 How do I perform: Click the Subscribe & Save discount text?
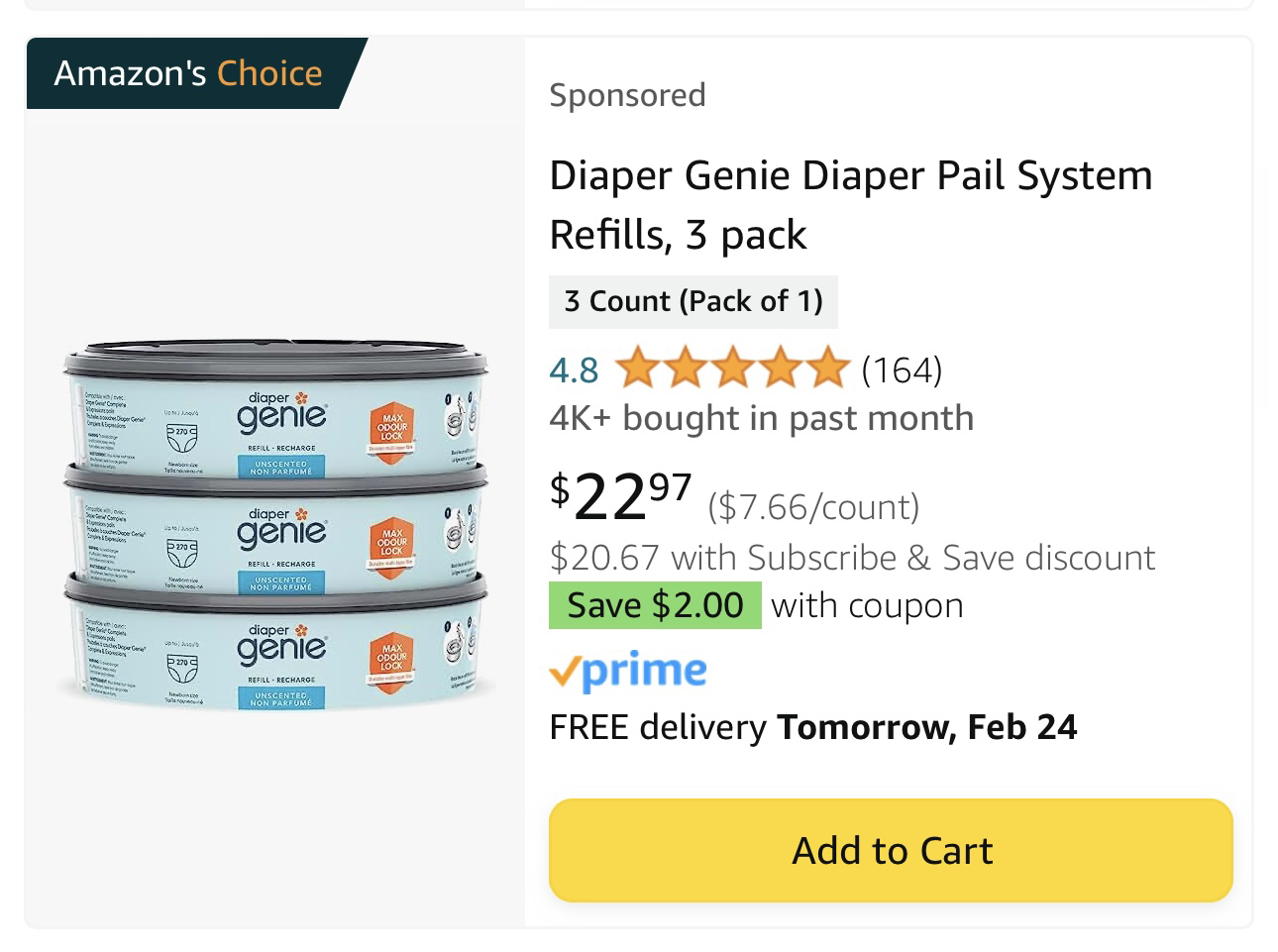(852, 557)
